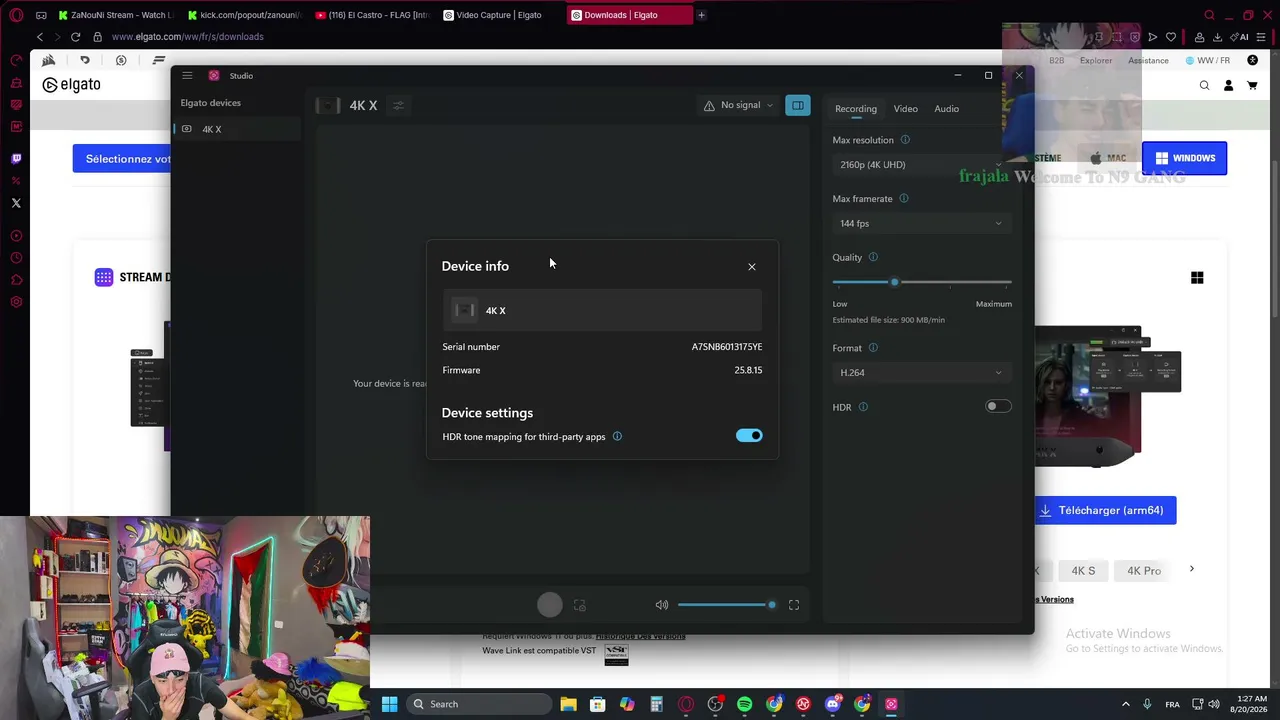Viewport: 1280px width, 720px height.
Task: Open File Explorer from the taskbar
Action: (x=568, y=704)
